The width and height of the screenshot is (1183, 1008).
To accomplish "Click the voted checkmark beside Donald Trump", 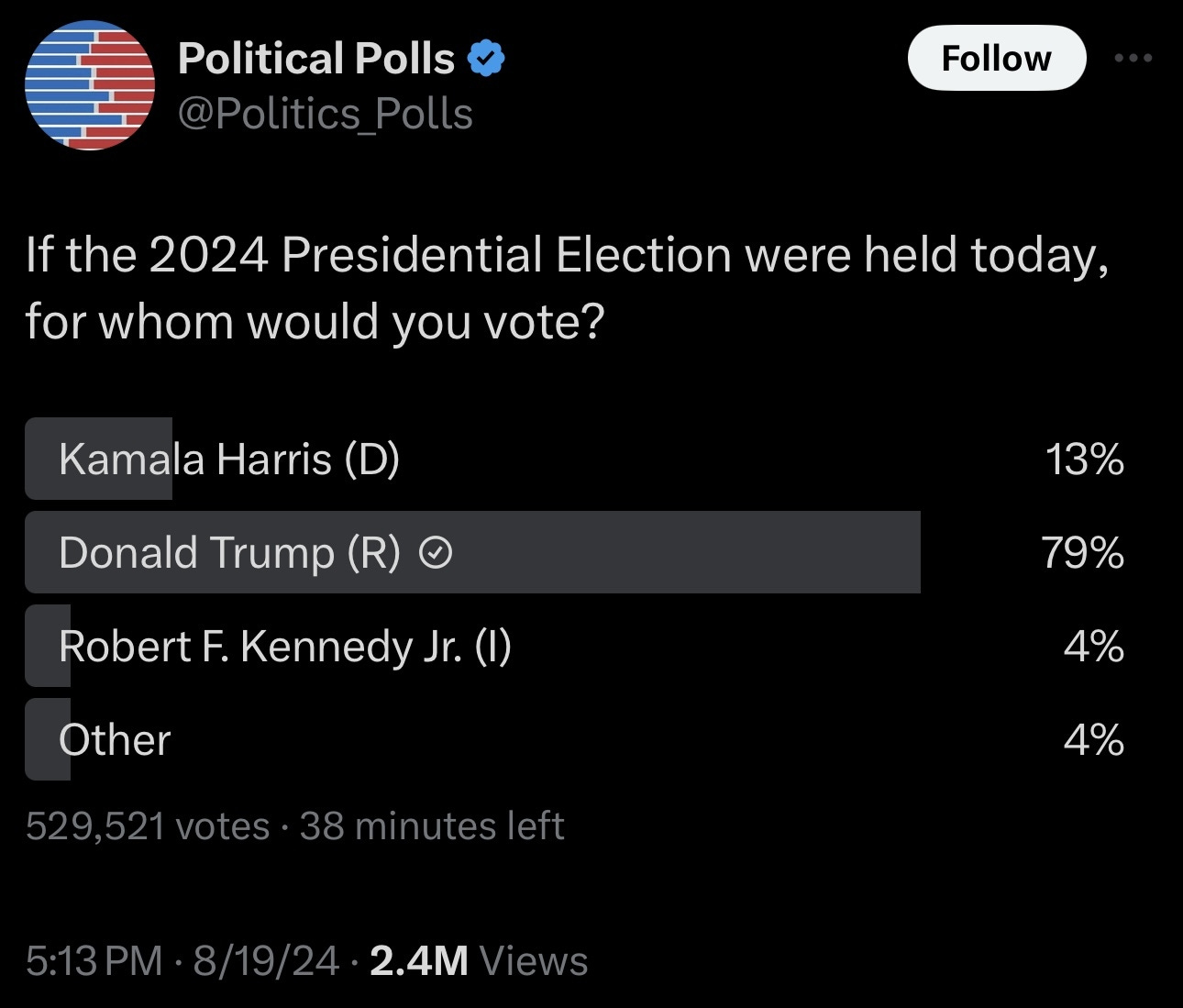I will pos(436,553).
